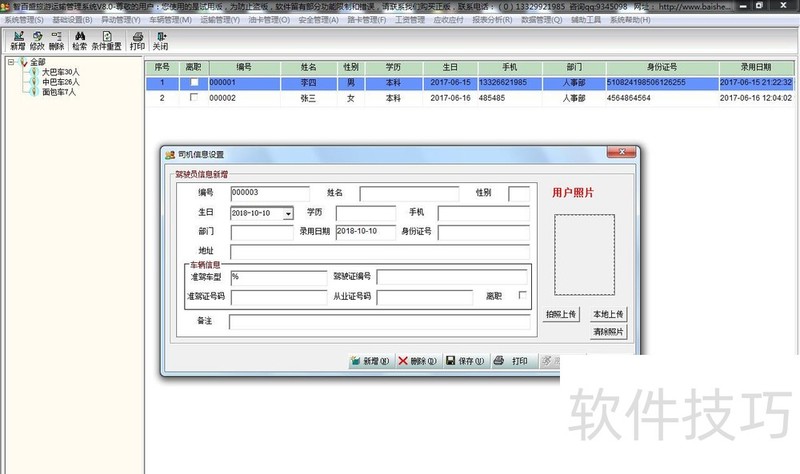Click the 打印 (Print) toolbar icon
This screenshot has height=474, width=800.
(x=137, y=40)
